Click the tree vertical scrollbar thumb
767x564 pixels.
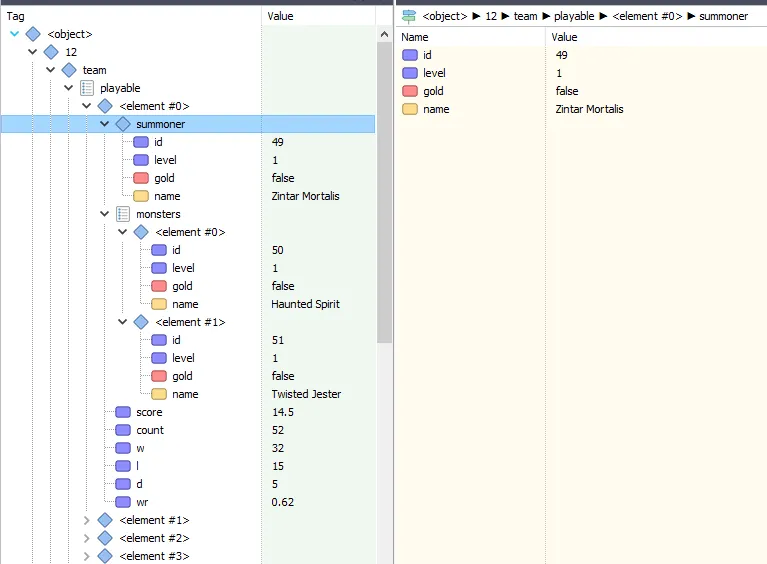click(x=384, y=193)
